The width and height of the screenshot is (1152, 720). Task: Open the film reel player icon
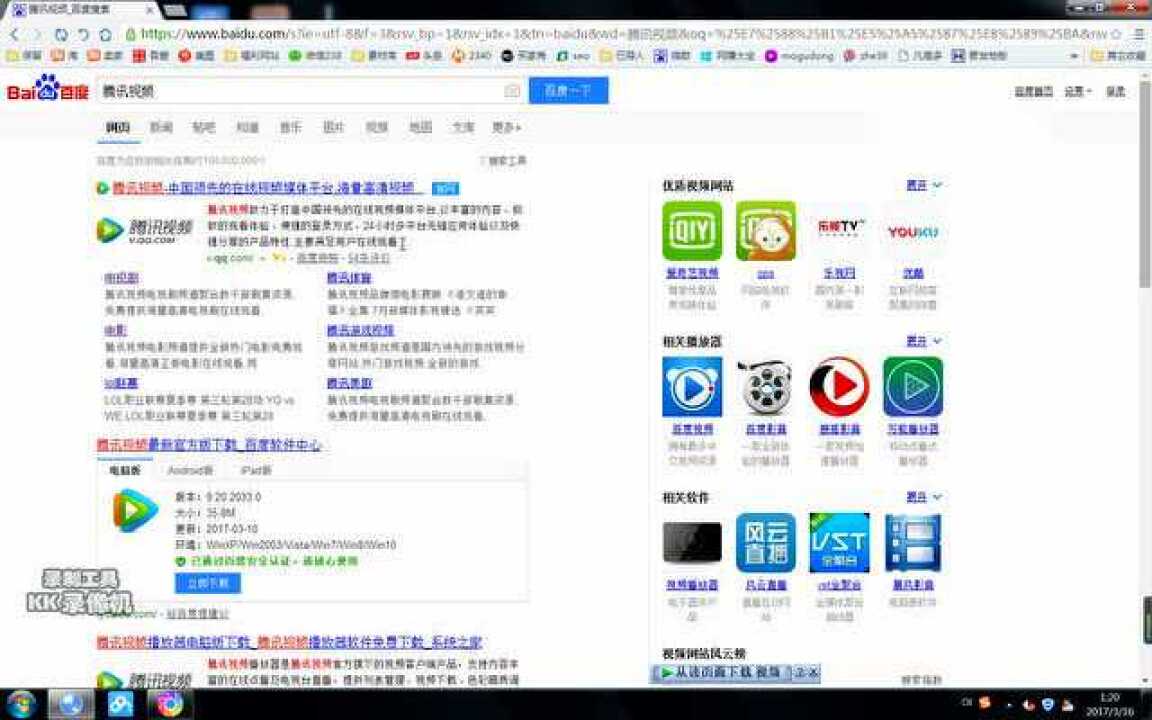coord(766,387)
